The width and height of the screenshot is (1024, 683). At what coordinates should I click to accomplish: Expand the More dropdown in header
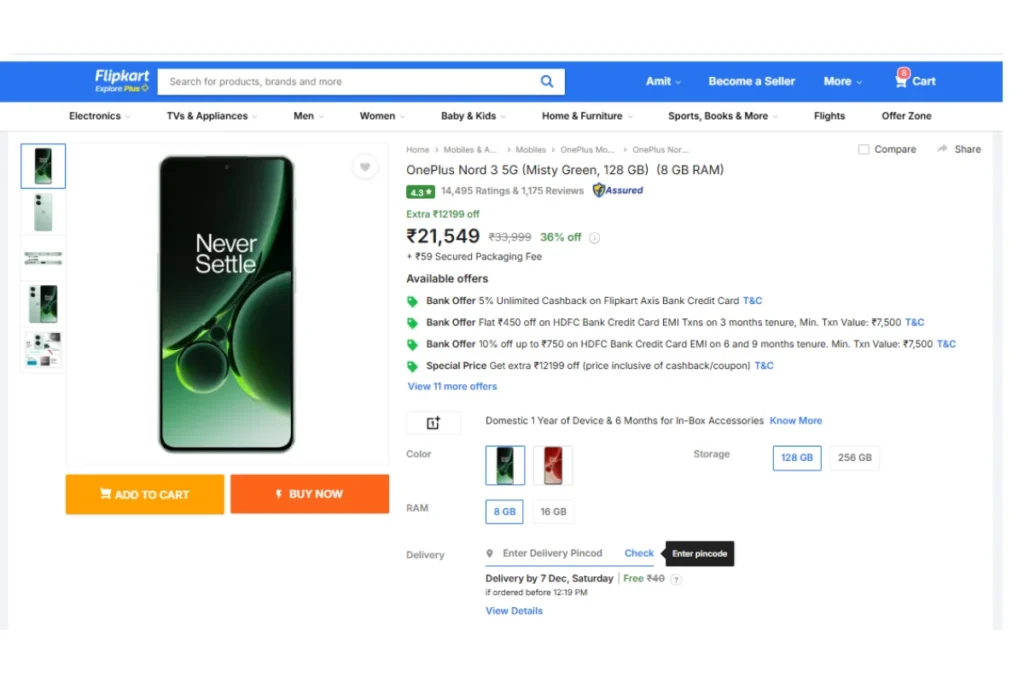[842, 82]
